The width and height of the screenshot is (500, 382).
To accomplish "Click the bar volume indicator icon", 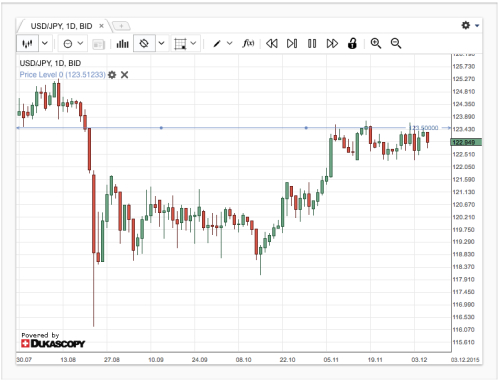I will tap(122, 44).
